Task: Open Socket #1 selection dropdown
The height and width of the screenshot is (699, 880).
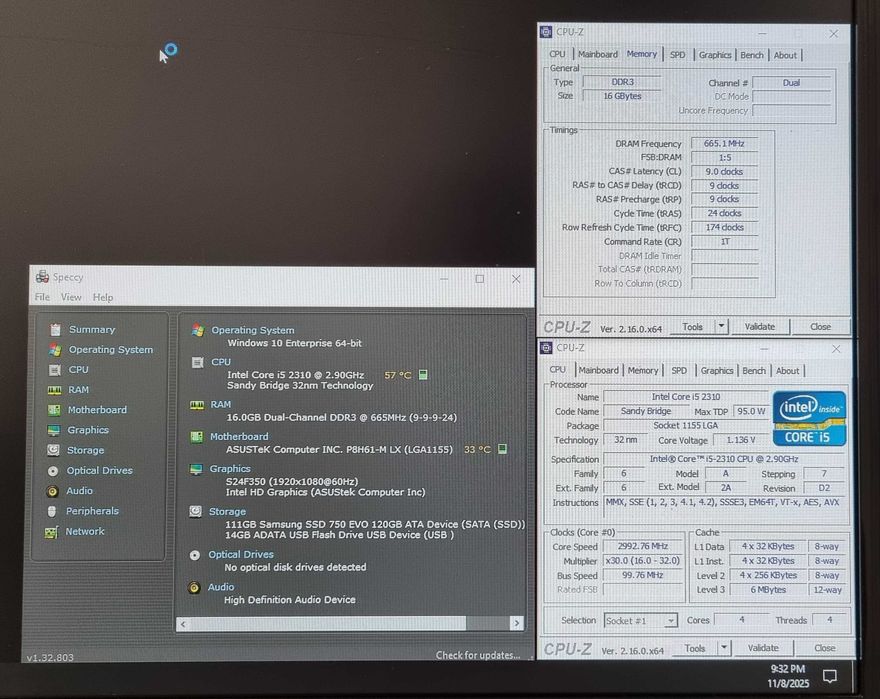Action: [641, 620]
